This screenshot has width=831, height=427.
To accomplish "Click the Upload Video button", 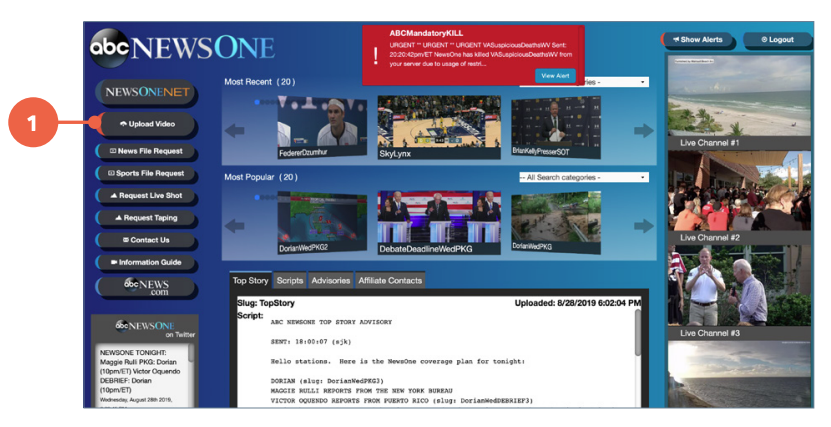I will (148, 124).
